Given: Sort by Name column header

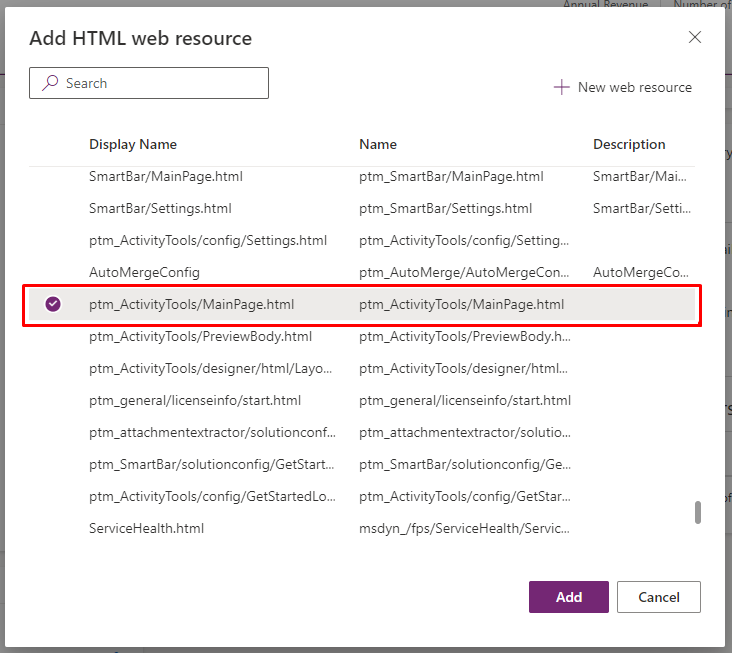Looking at the screenshot, I should point(378,144).
